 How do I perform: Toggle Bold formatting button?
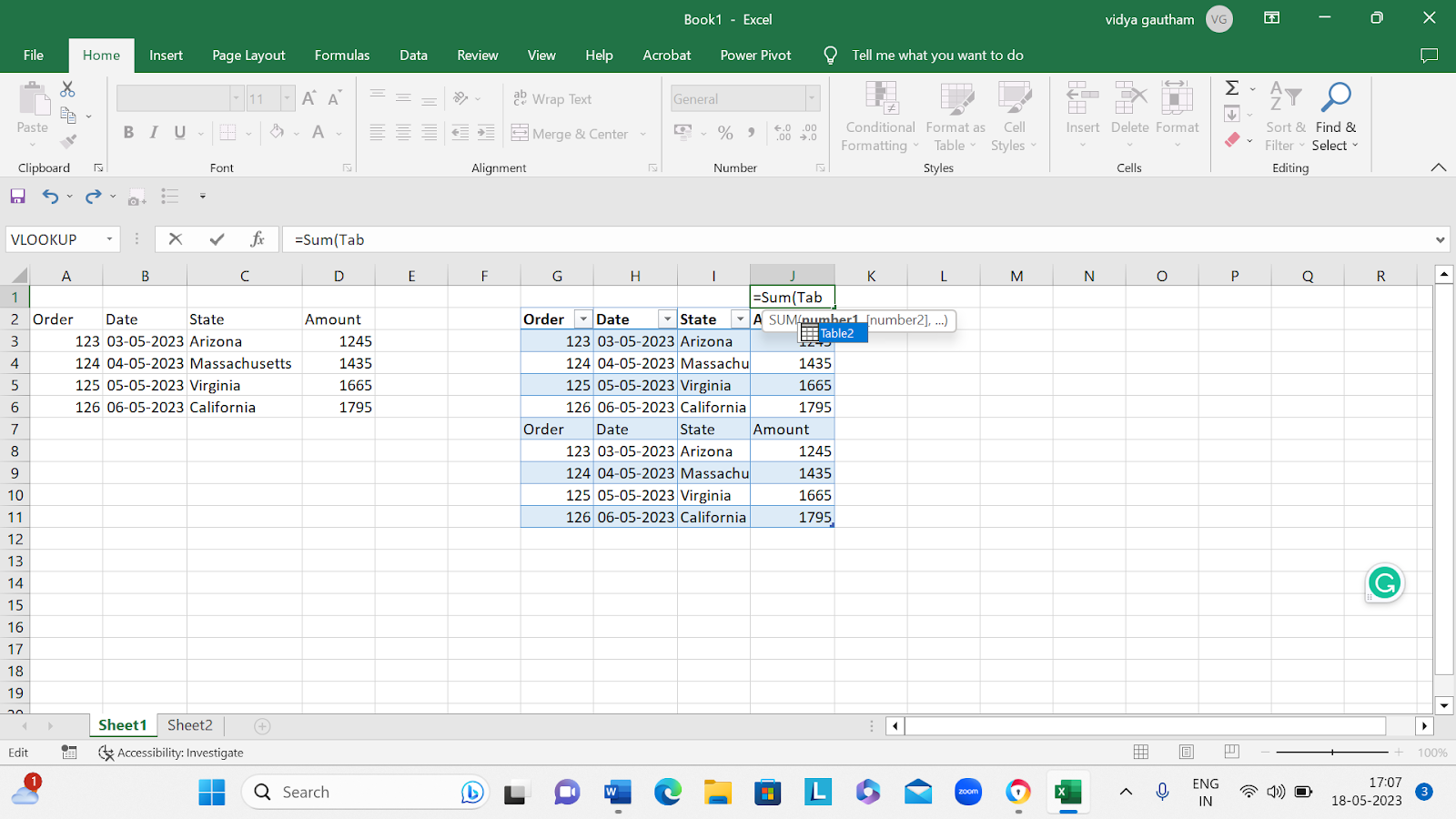(x=128, y=133)
